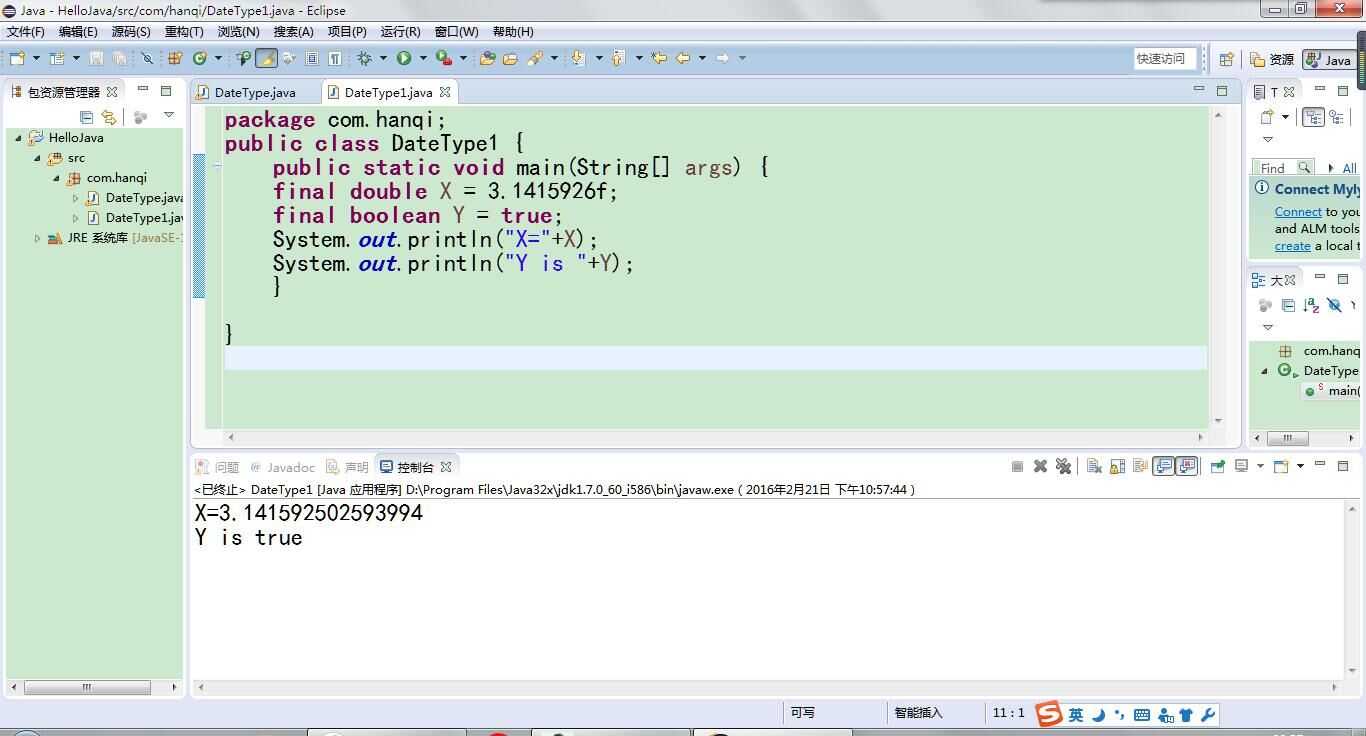Click Remove All Terminated Launches icon
Viewport: 1366px width, 736px height.
[1064, 466]
